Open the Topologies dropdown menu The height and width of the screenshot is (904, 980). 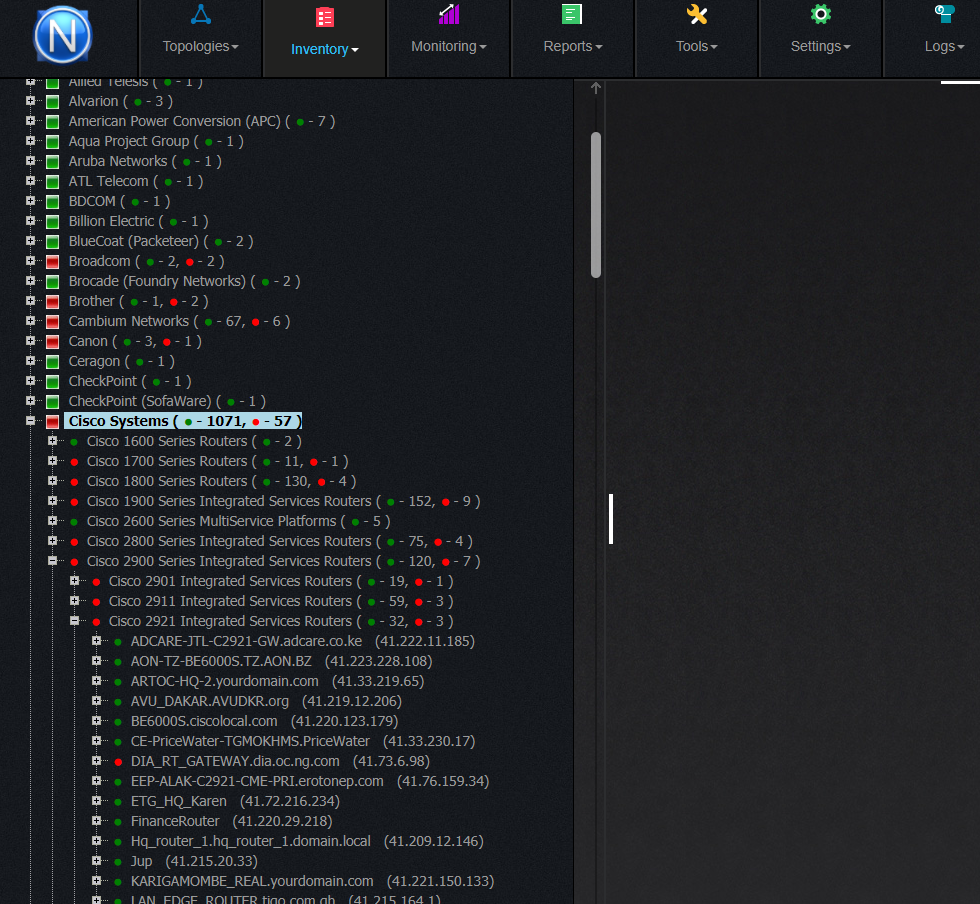coord(201,46)
